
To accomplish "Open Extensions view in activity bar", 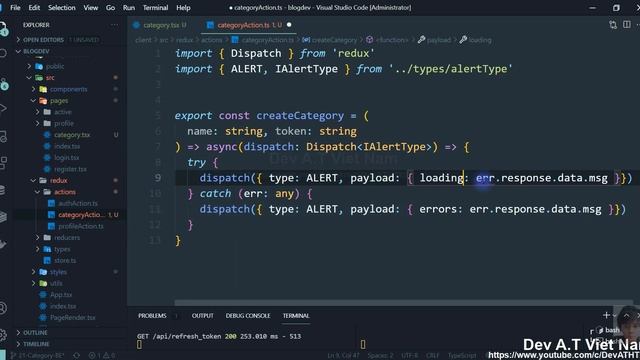I will [x=3, y=162].
